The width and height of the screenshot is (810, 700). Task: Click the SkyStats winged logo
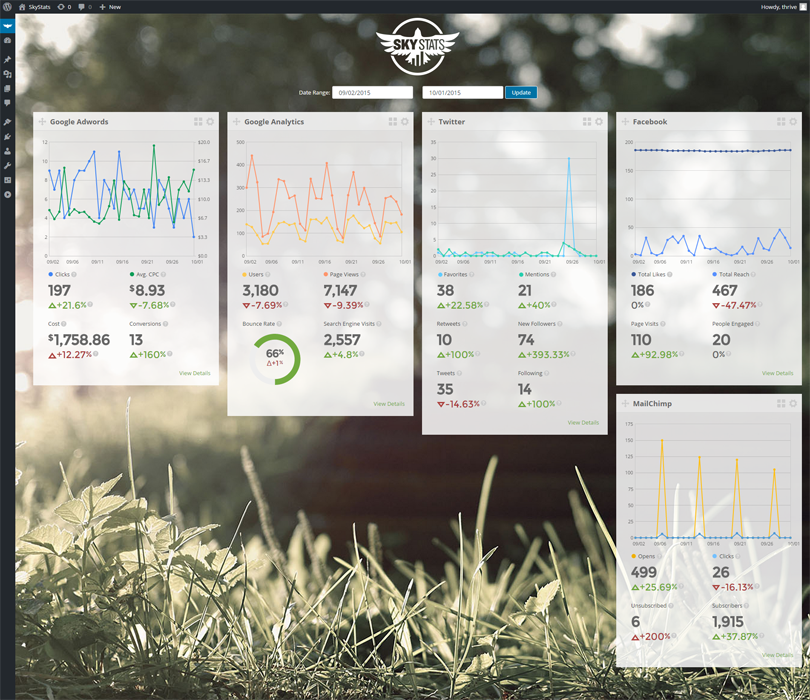click(x=417, y=46)
